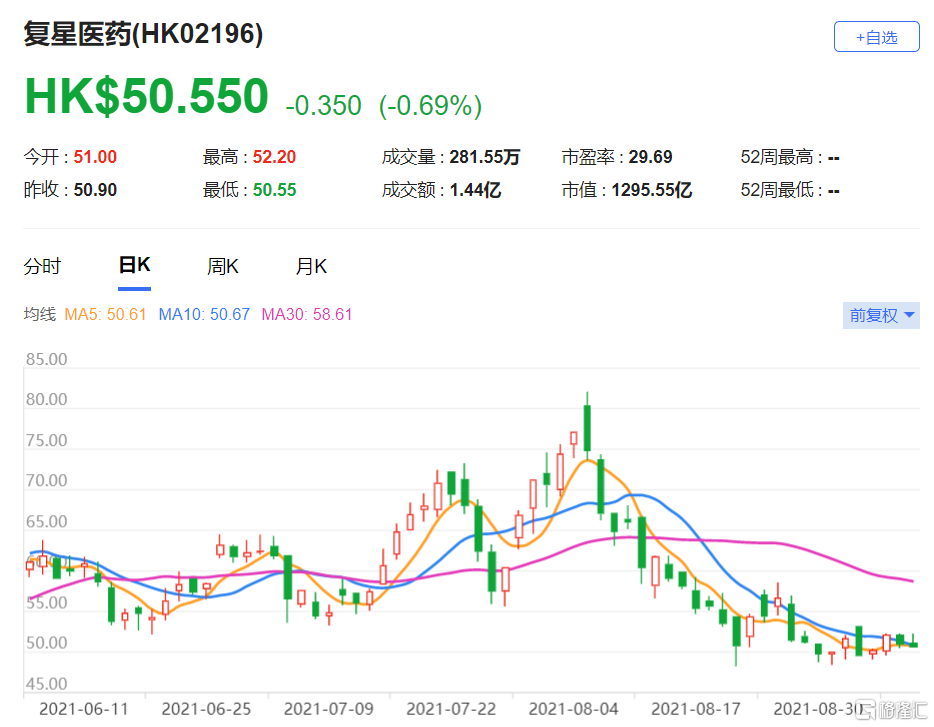Click the MA30: 58.61 indicator label
The image size is (934, 727).
(x=307, y=314)
